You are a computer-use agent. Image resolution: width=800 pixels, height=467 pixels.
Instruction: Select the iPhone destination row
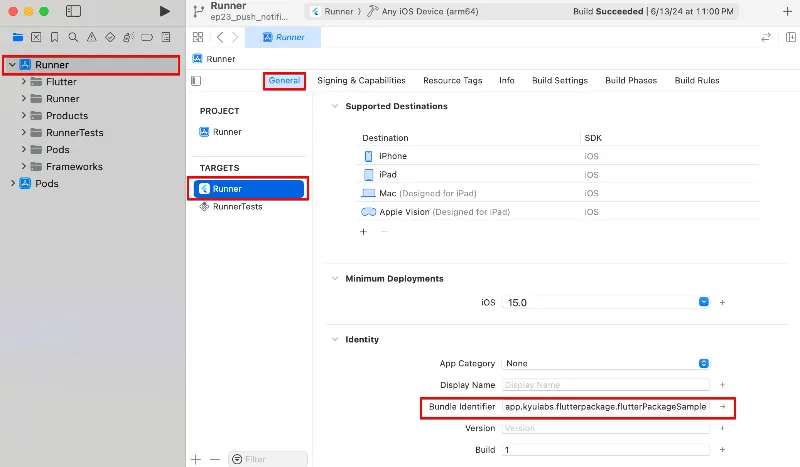[557, 156]
